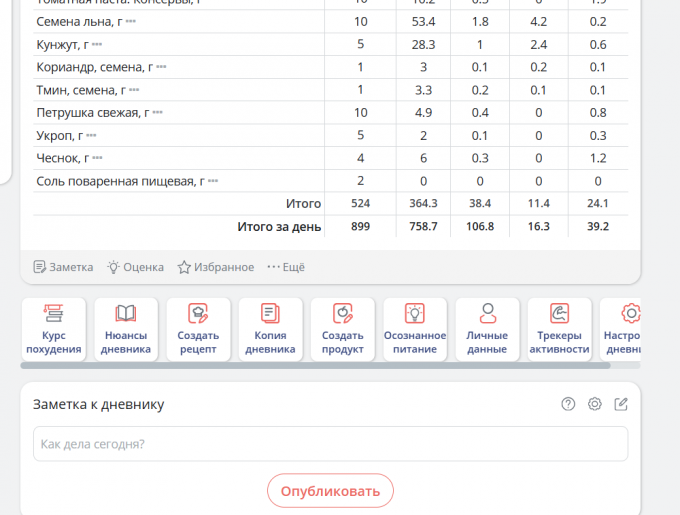This screenshot has width=680, height=515.
Task: Click the horizontal scrollbar under tiles
Action: pos(300,366)
